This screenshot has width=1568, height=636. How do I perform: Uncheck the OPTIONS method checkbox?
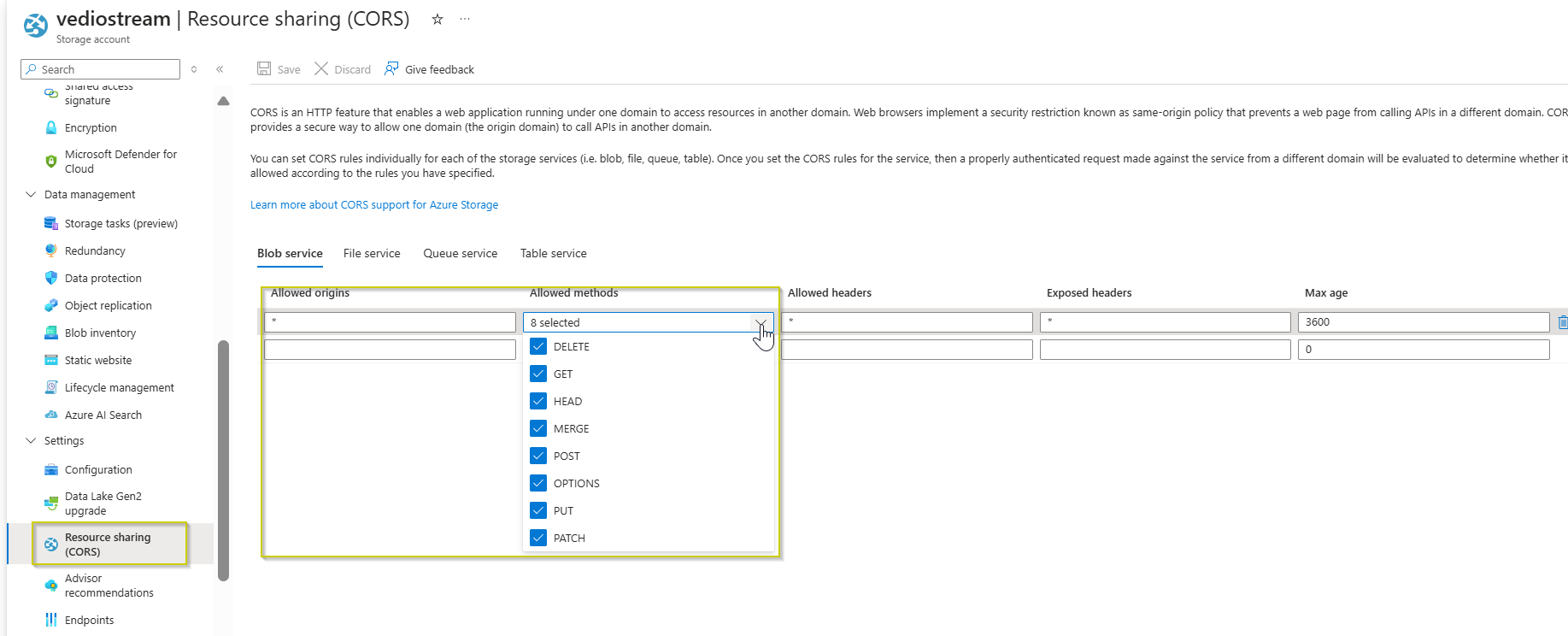(x=538, y=483)
